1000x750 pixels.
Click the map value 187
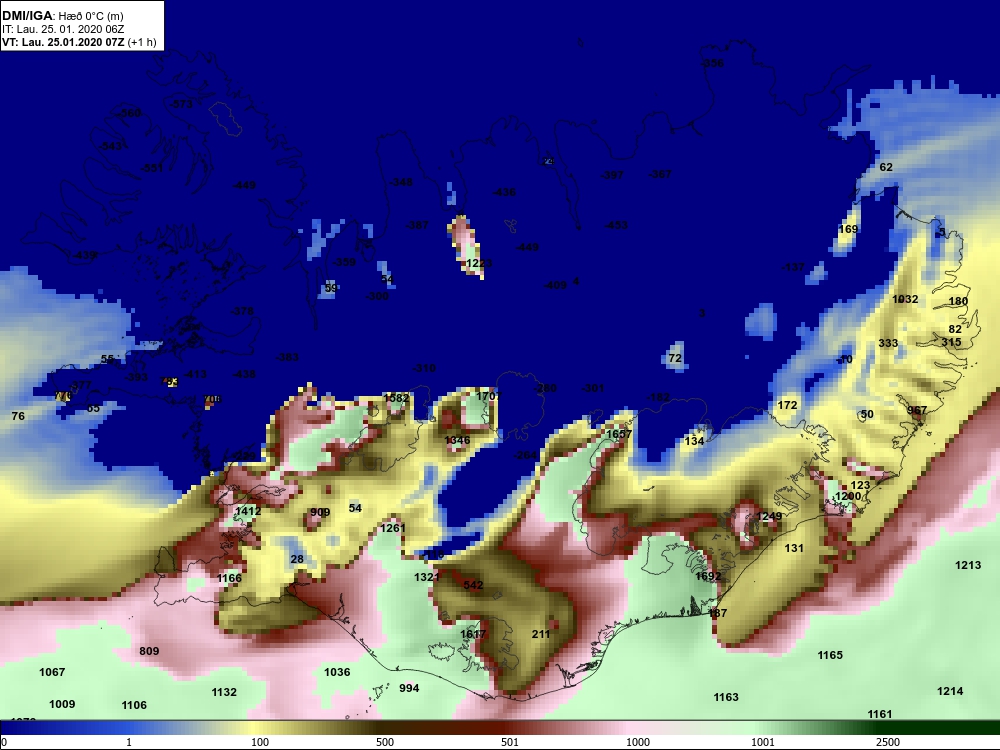pyautogui.click(x=717, y=613)
